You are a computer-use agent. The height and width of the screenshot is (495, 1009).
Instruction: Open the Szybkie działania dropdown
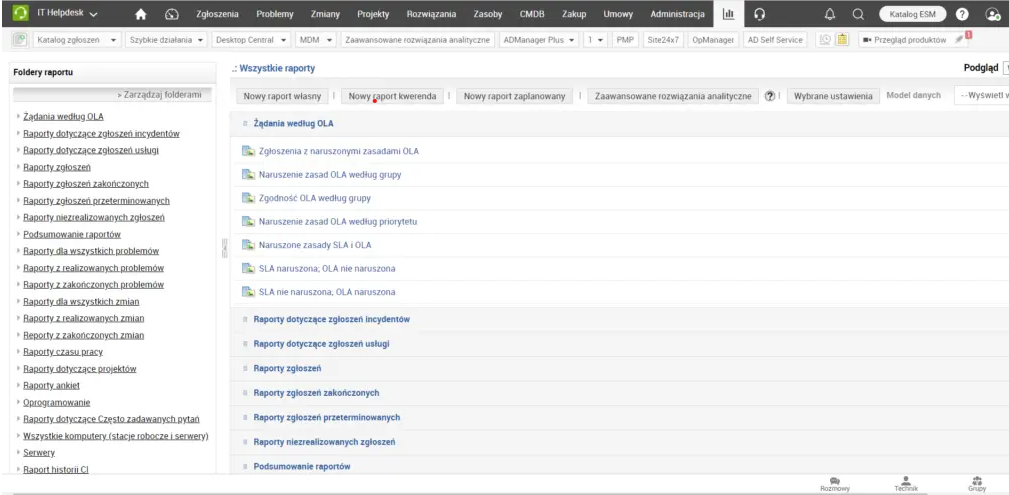coord(167,40)
